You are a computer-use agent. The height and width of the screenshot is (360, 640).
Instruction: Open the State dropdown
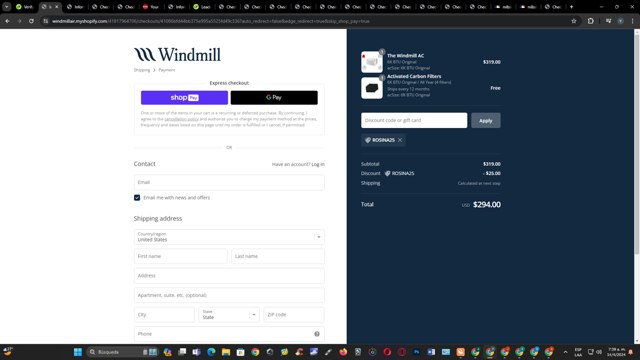click(x=229, y=315)
